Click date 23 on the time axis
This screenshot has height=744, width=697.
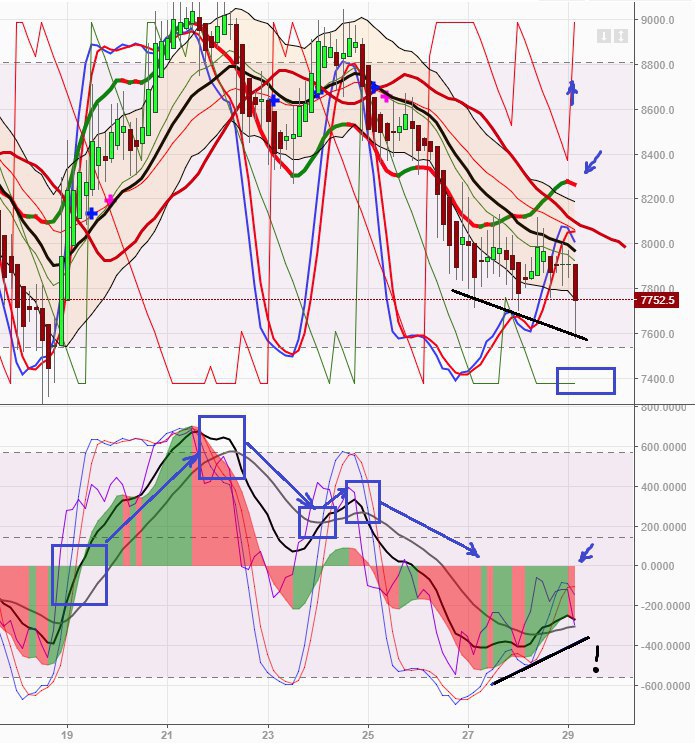268,735
